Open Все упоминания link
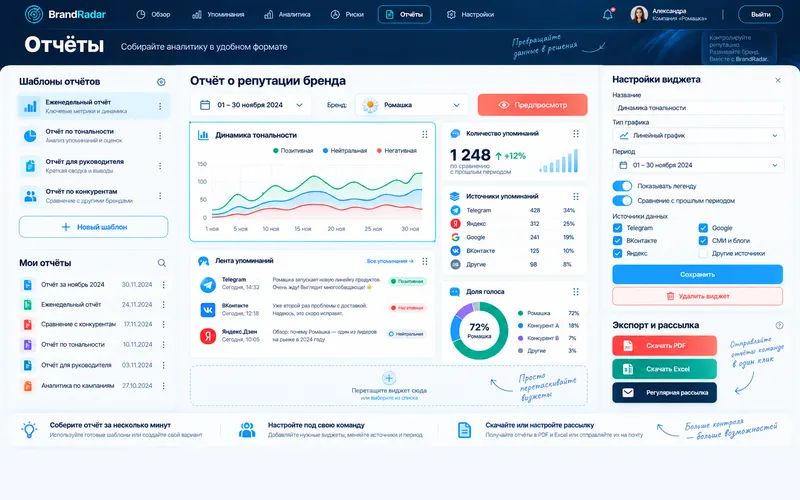 (390, 261)
